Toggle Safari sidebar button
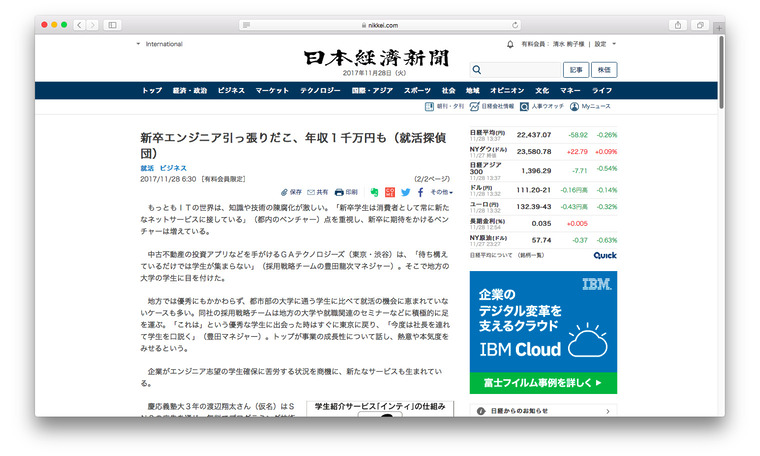The image size is (760, 456). (111, 24)
